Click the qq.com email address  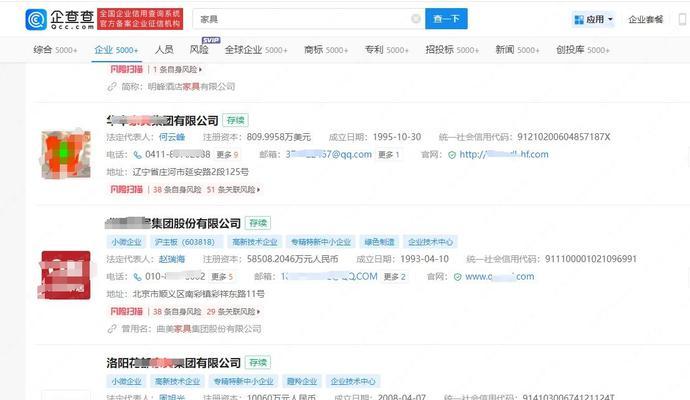coord(329,154)
